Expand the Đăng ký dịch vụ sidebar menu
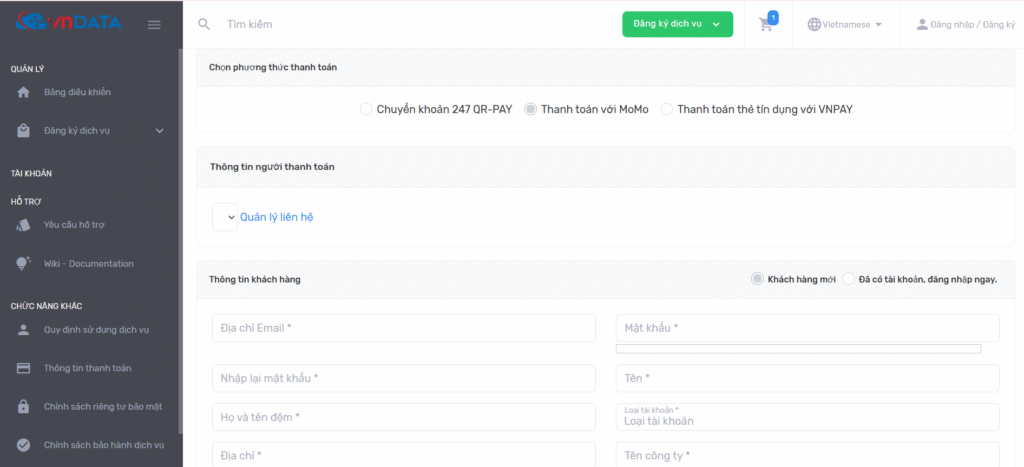The width and height of the screenshot is (1024, 467). pos(159,131)
